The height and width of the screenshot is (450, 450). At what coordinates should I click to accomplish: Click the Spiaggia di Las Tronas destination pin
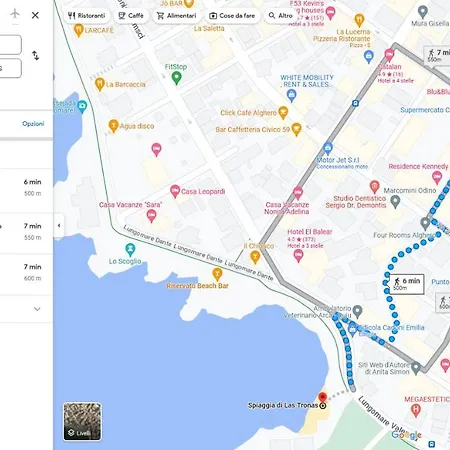click(322, 398)
